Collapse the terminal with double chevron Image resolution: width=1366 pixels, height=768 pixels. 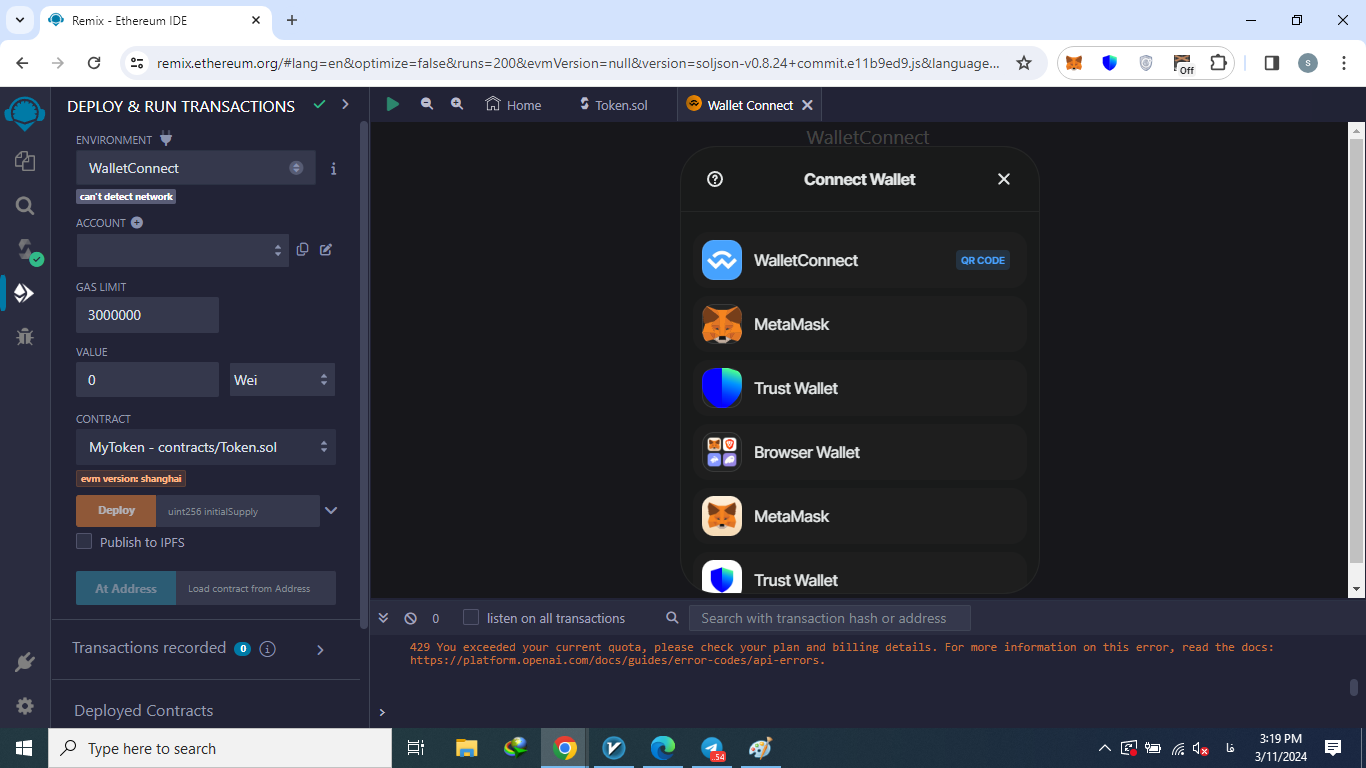click(382, 618)
